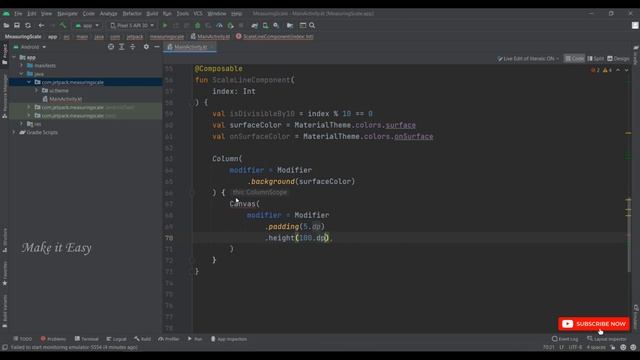Open the App Inspection tool window

click(x=229, y=339)
